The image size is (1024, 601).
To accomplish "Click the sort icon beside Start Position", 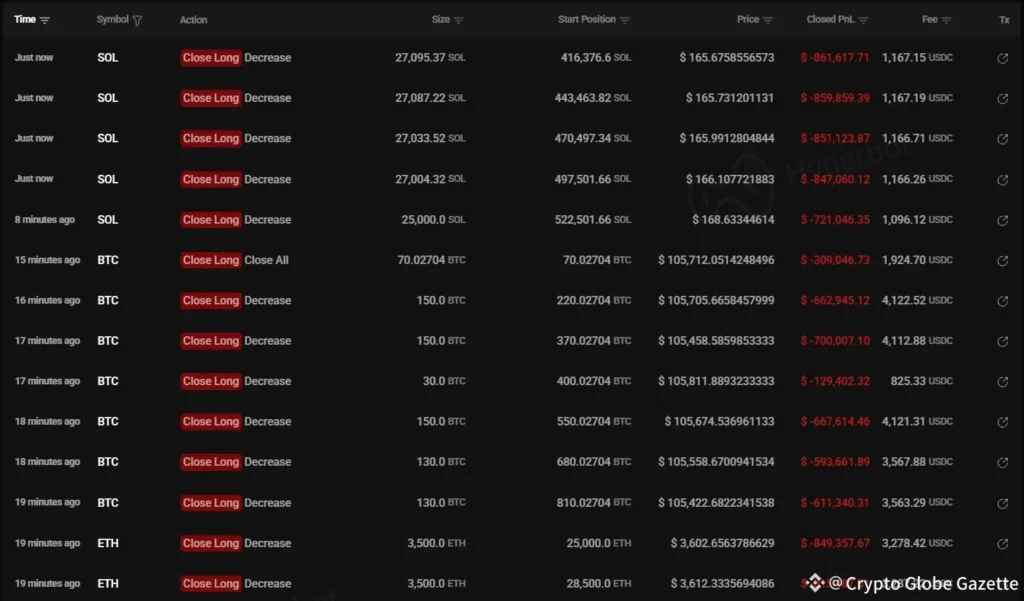I will (625, 18).
